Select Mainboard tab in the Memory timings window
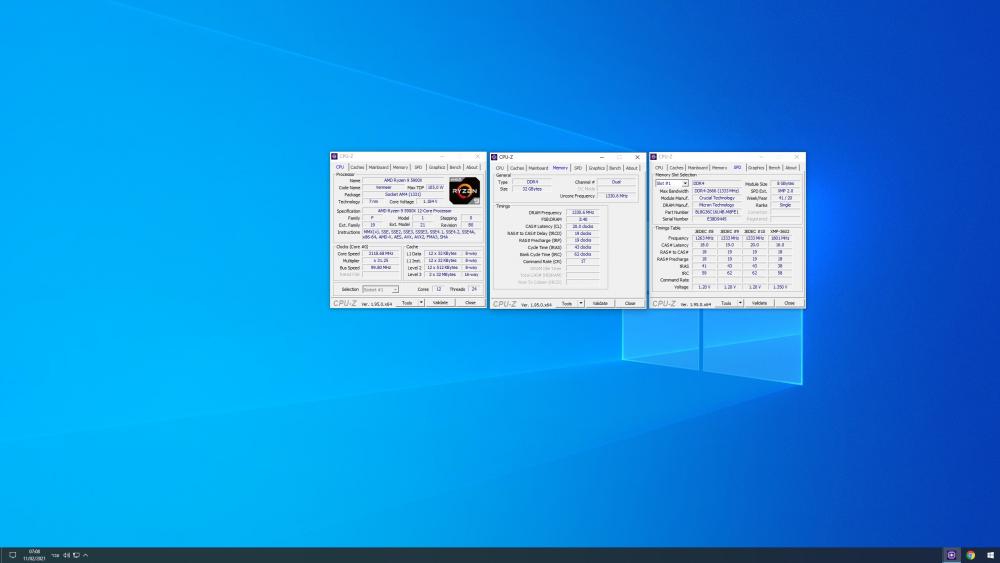The height and width of the screenshot is (563, 1000). click(538, 168)
